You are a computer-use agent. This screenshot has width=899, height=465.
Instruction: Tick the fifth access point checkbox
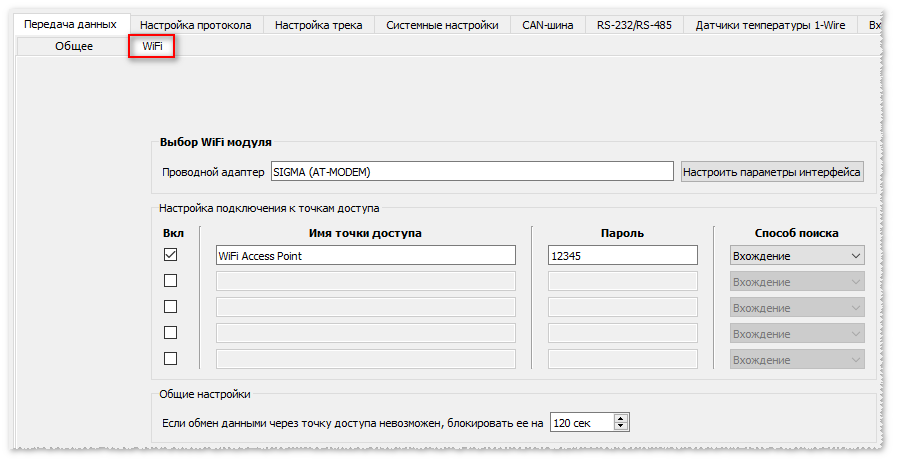click(170, 359)
